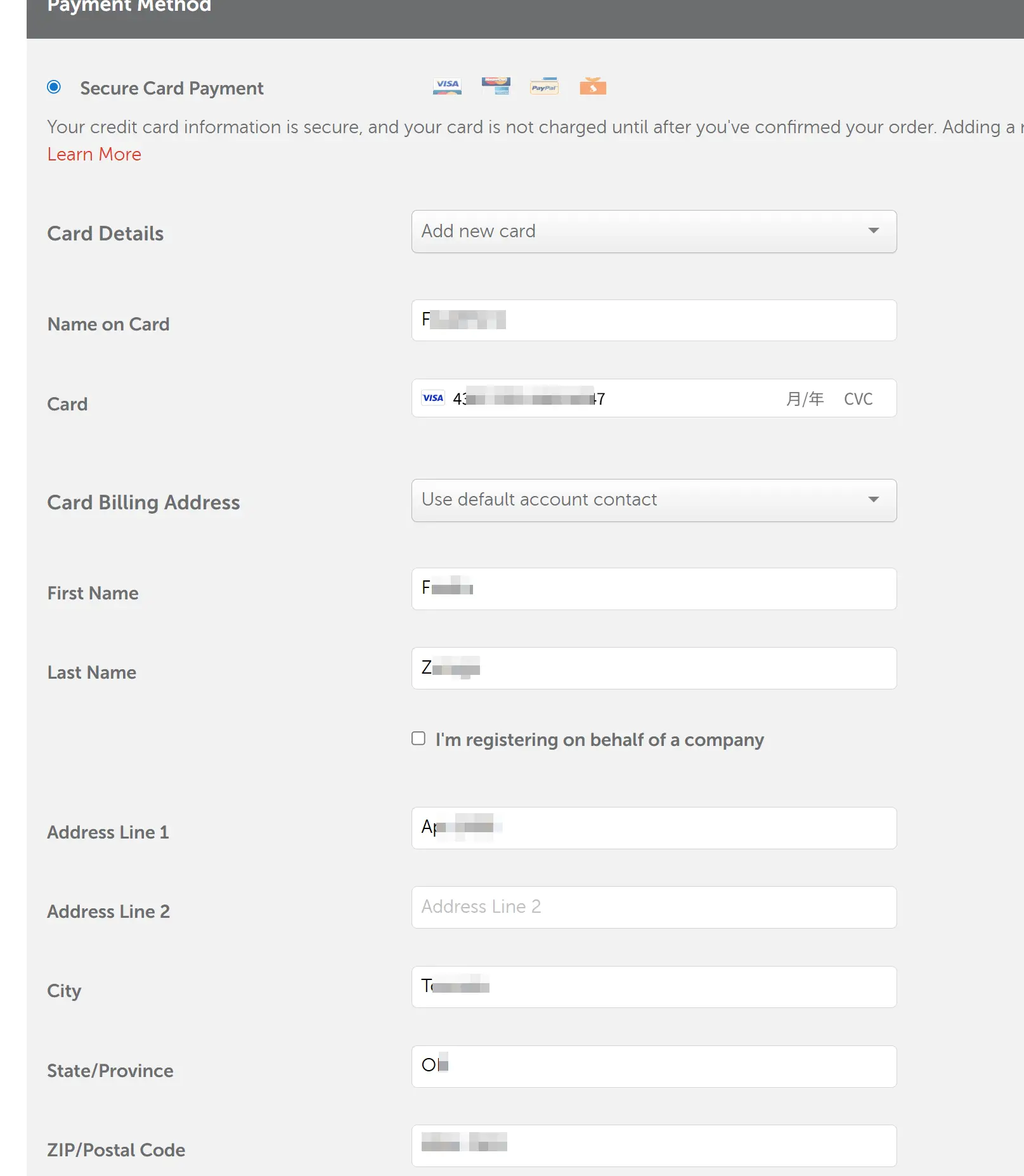Click the Name on Card field
The width and height of the screenshot is (1024, 1176).
tap(654, 320)
